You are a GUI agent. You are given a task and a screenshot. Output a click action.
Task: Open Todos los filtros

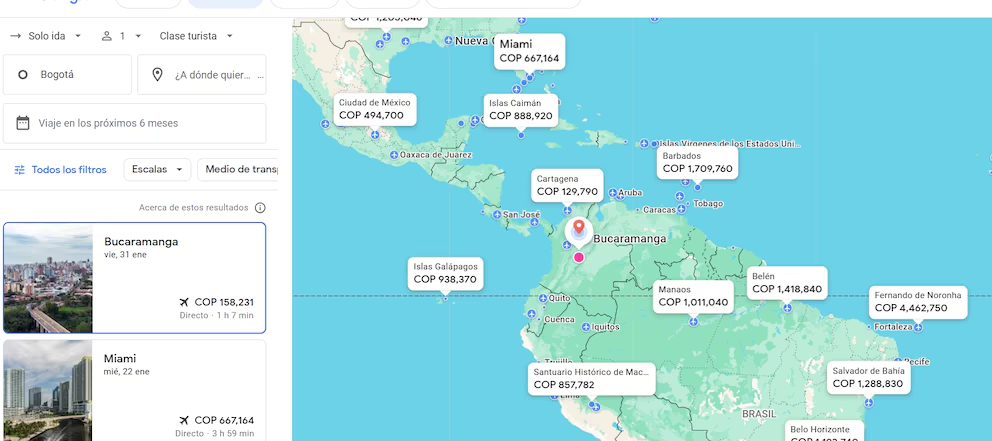(x=60, y=170)
